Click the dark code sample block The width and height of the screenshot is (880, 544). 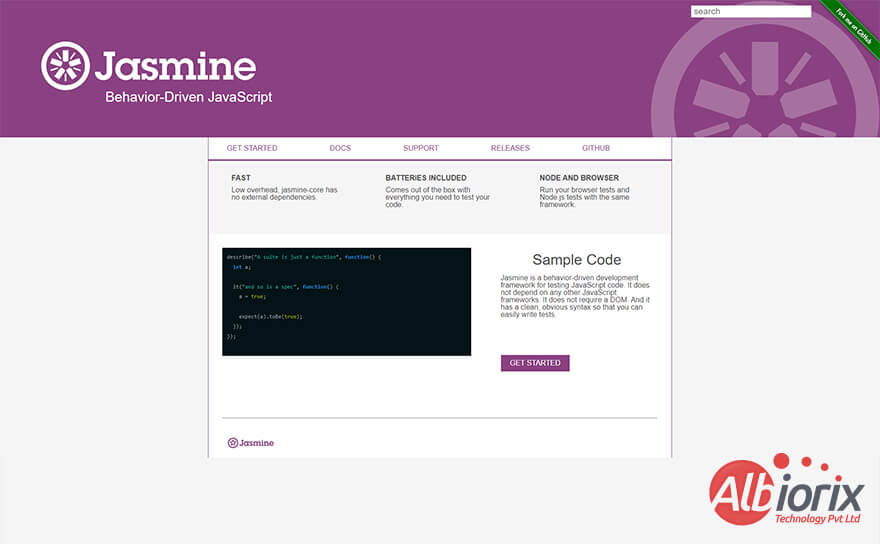[x=346, y=301]
